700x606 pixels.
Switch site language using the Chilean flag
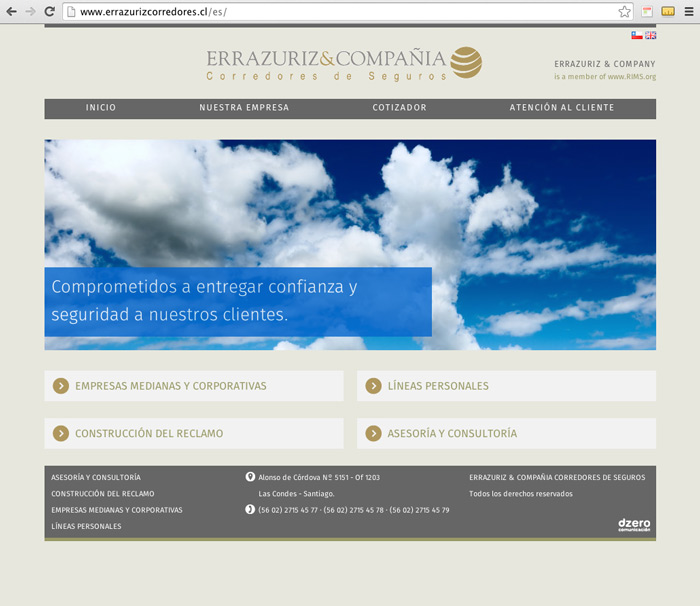tap(637, 35)
